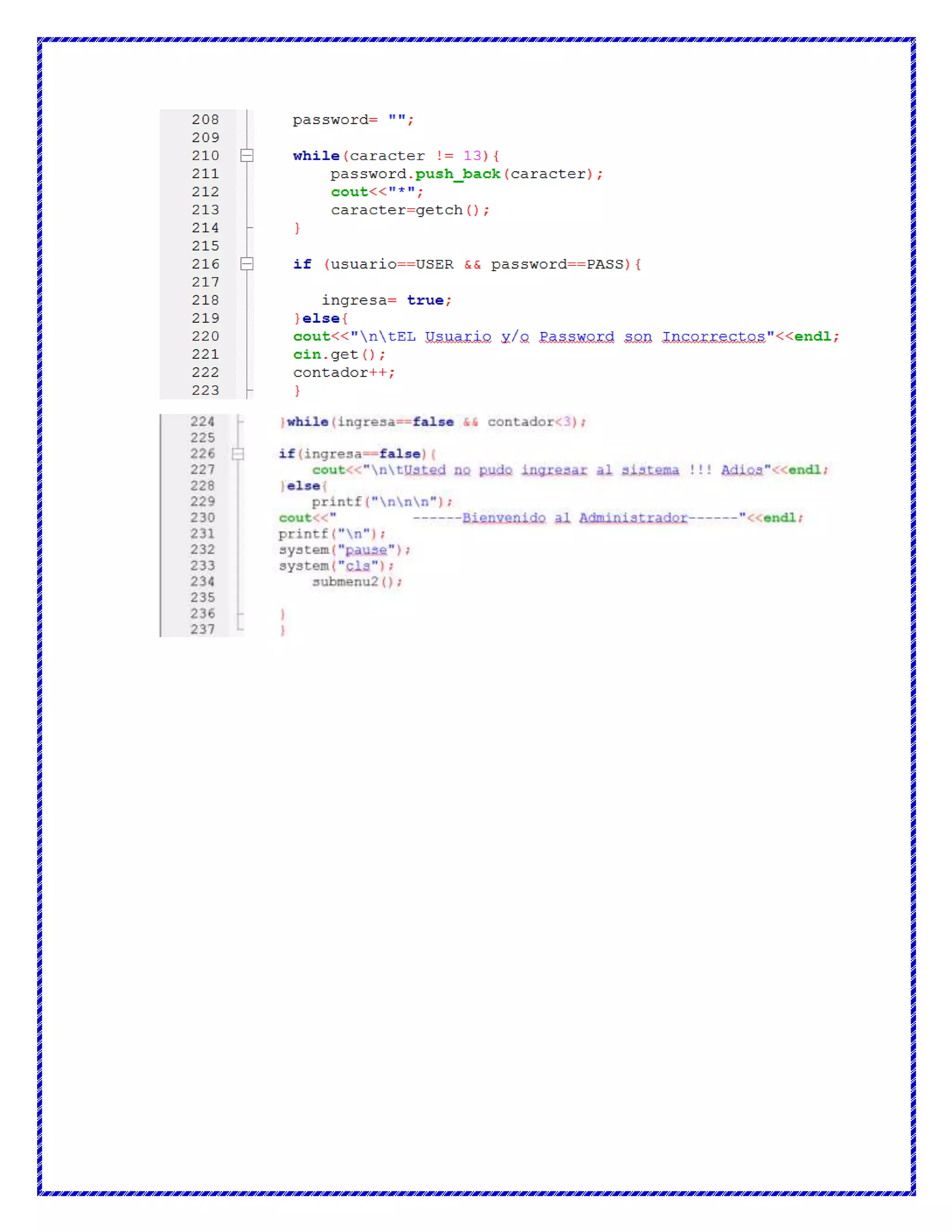
Task: Click the '}else{' on line 228
Action: (304, 486)
